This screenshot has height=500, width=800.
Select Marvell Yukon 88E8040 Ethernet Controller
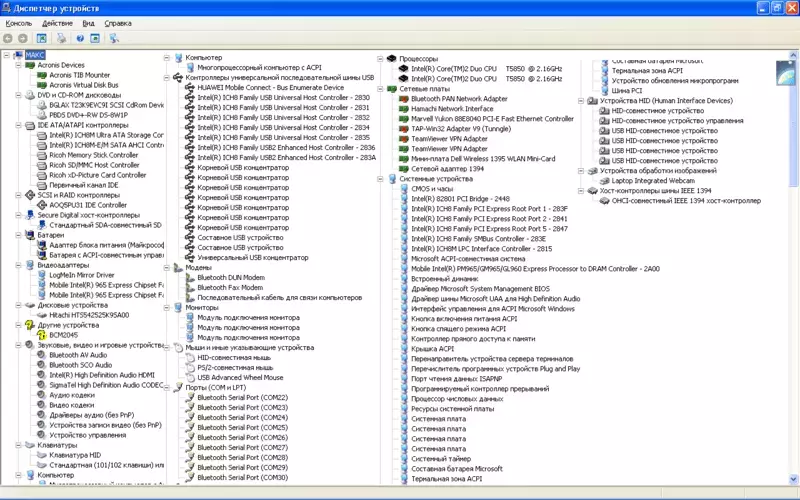click(492, 119)
